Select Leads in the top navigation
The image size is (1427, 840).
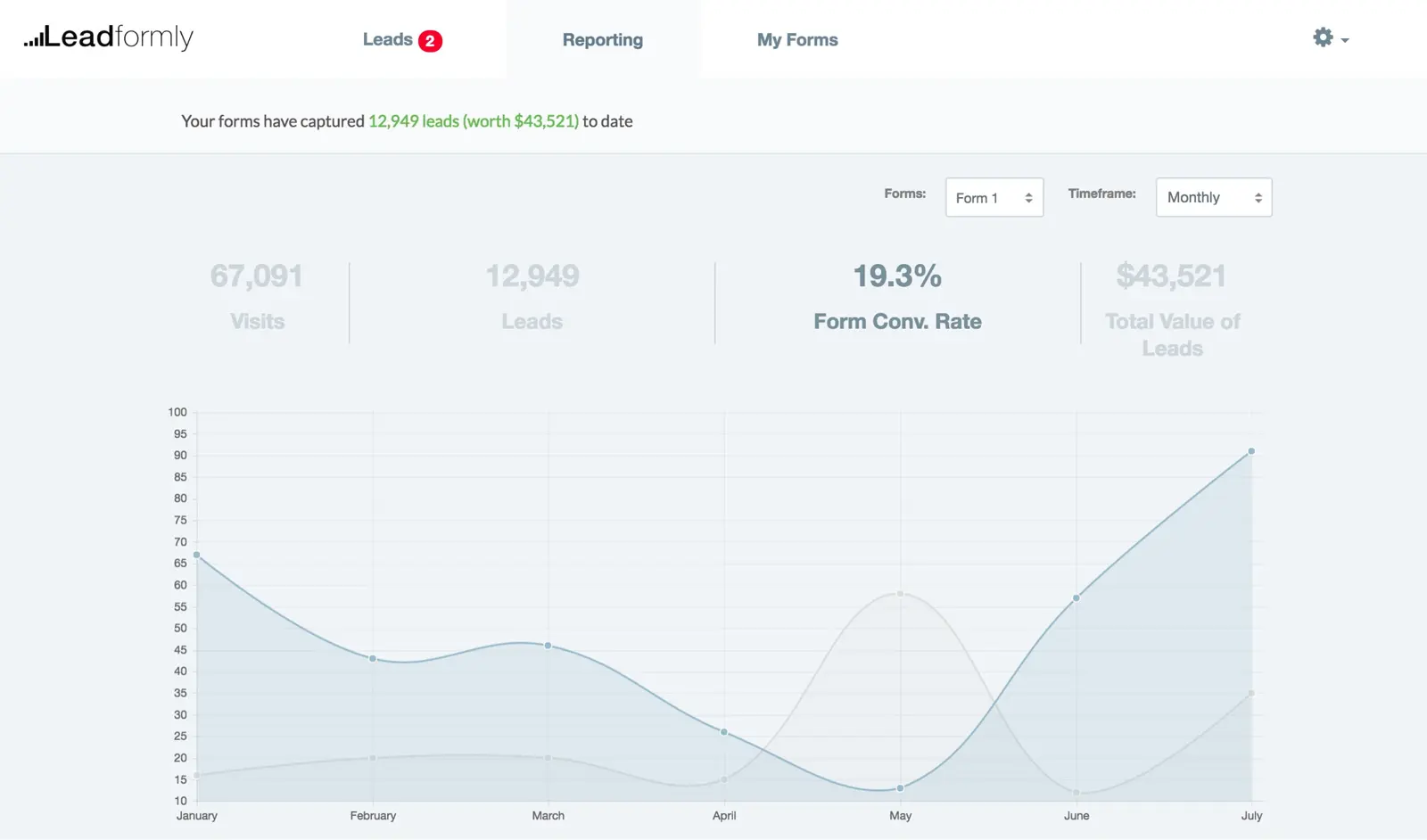coord(386,39)
